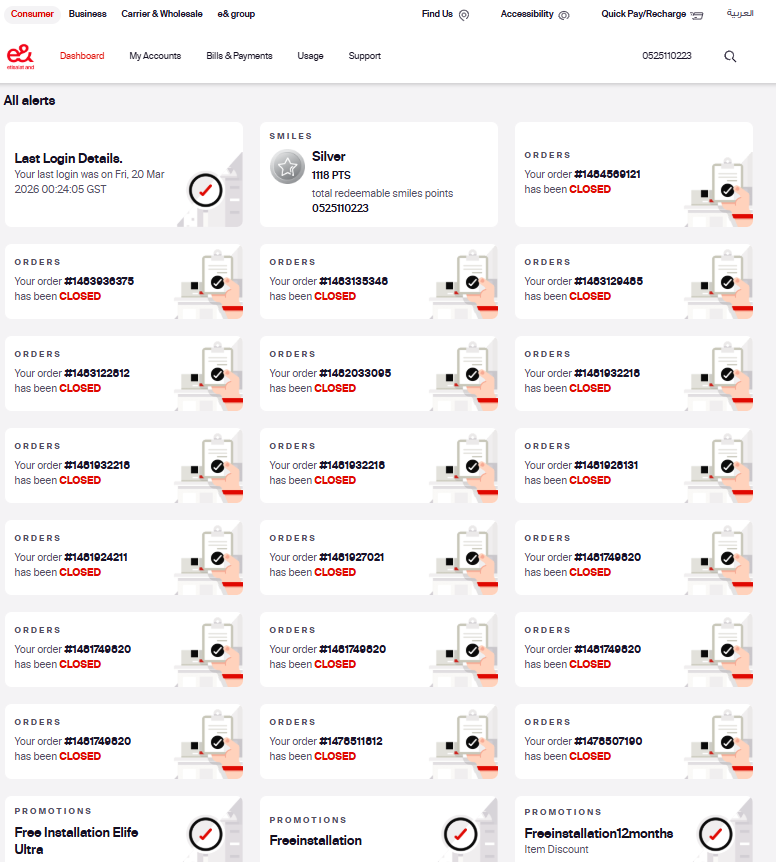Click the Accessibility eye icon
Image resolution: width=776 pixels, height=862 pixels.
[x=564, y=15]
